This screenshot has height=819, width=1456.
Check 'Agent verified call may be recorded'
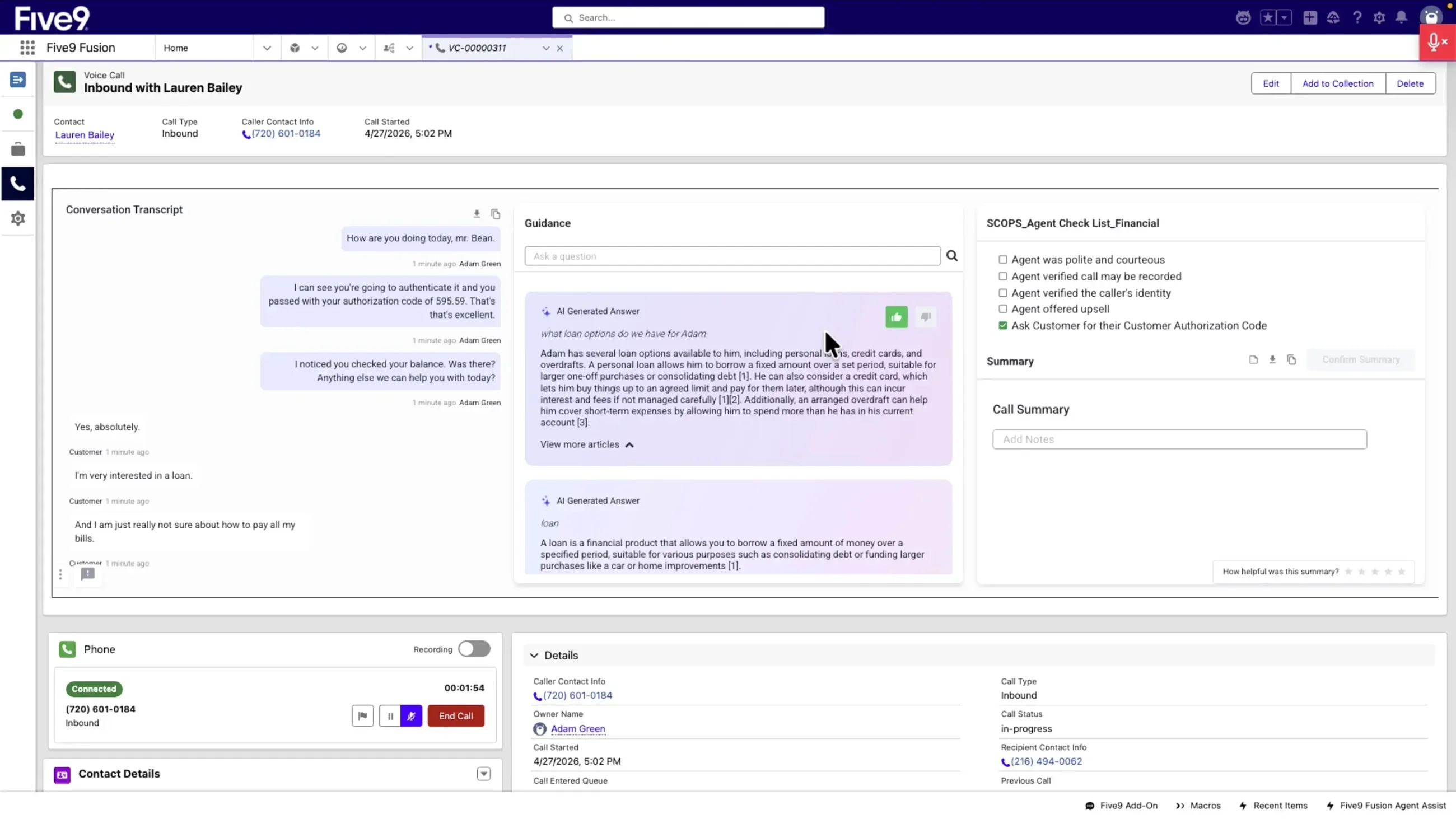1003,277
